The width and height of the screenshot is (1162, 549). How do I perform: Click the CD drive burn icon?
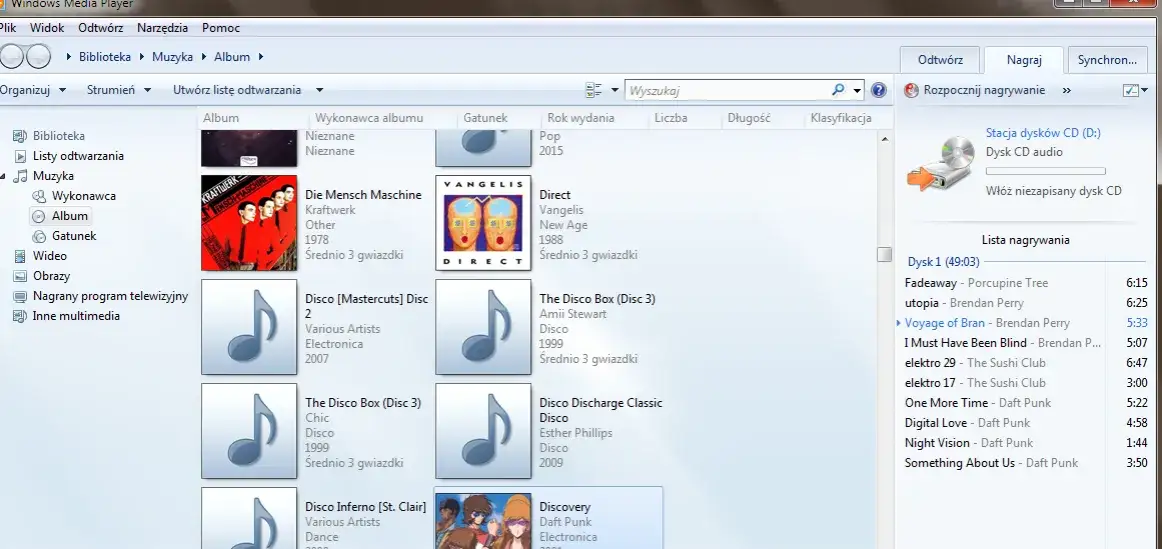point(941,164)
